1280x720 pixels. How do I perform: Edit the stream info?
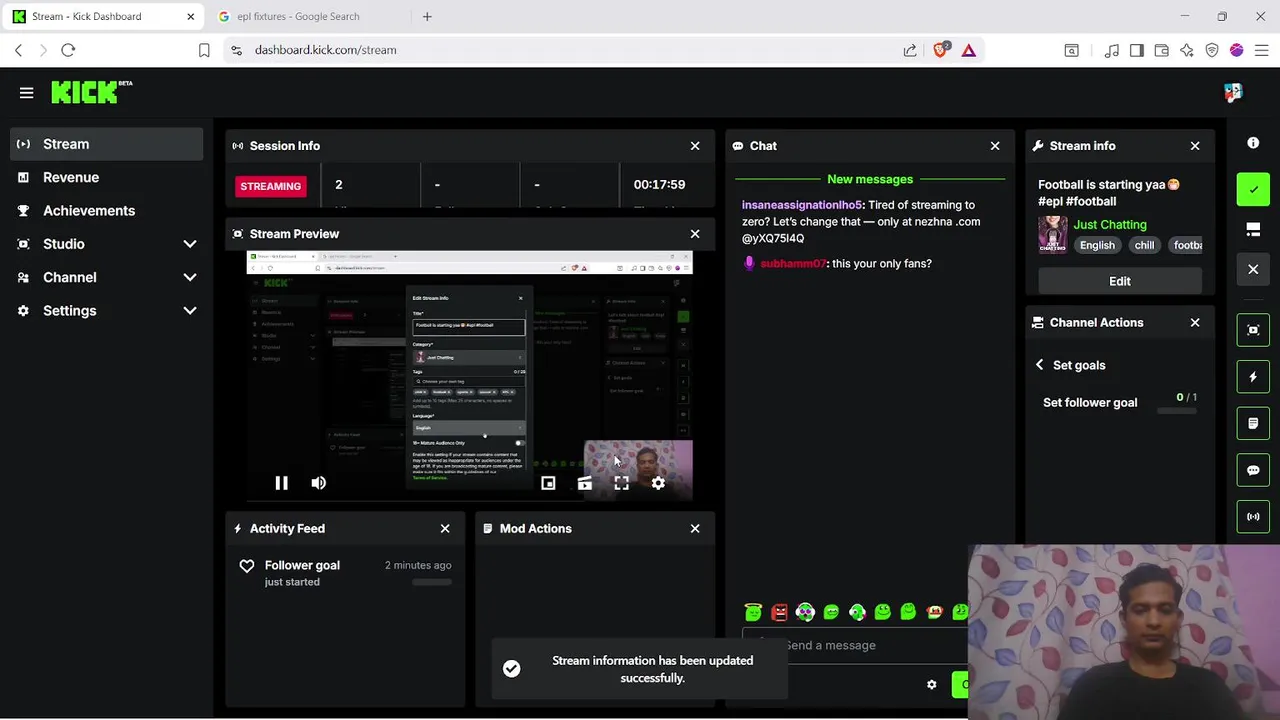[x=1119, y=281]
